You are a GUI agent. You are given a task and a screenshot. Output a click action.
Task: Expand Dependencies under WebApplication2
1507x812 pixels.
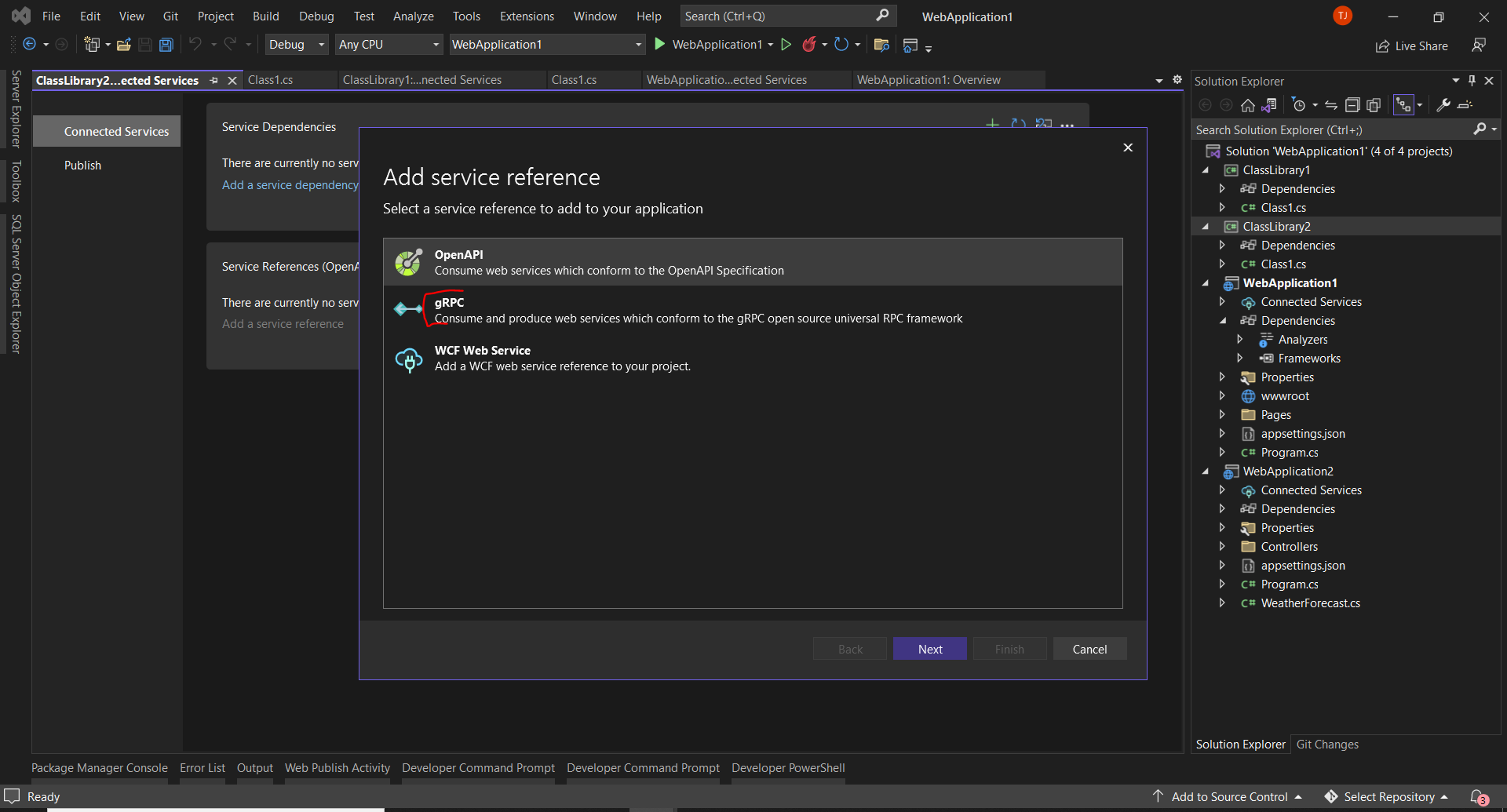click(x=1222, y=508)
